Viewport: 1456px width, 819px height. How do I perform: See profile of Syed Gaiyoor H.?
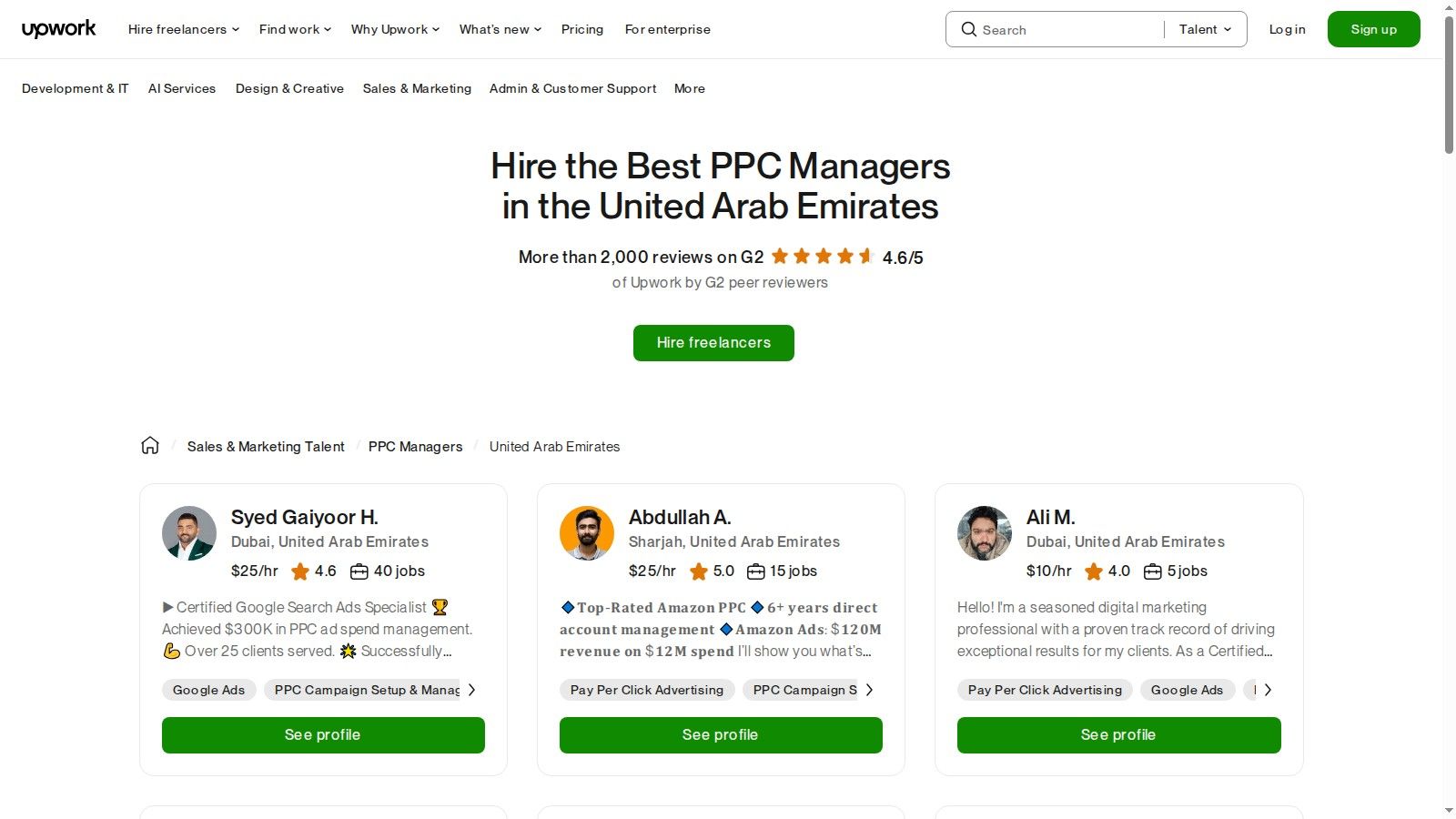322,734
